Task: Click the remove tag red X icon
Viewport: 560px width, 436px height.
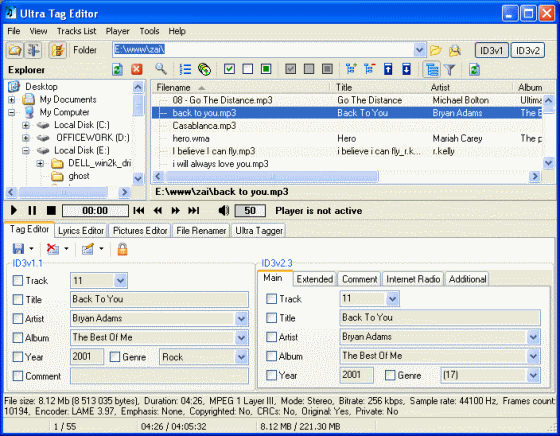Action: coord(53,249)
